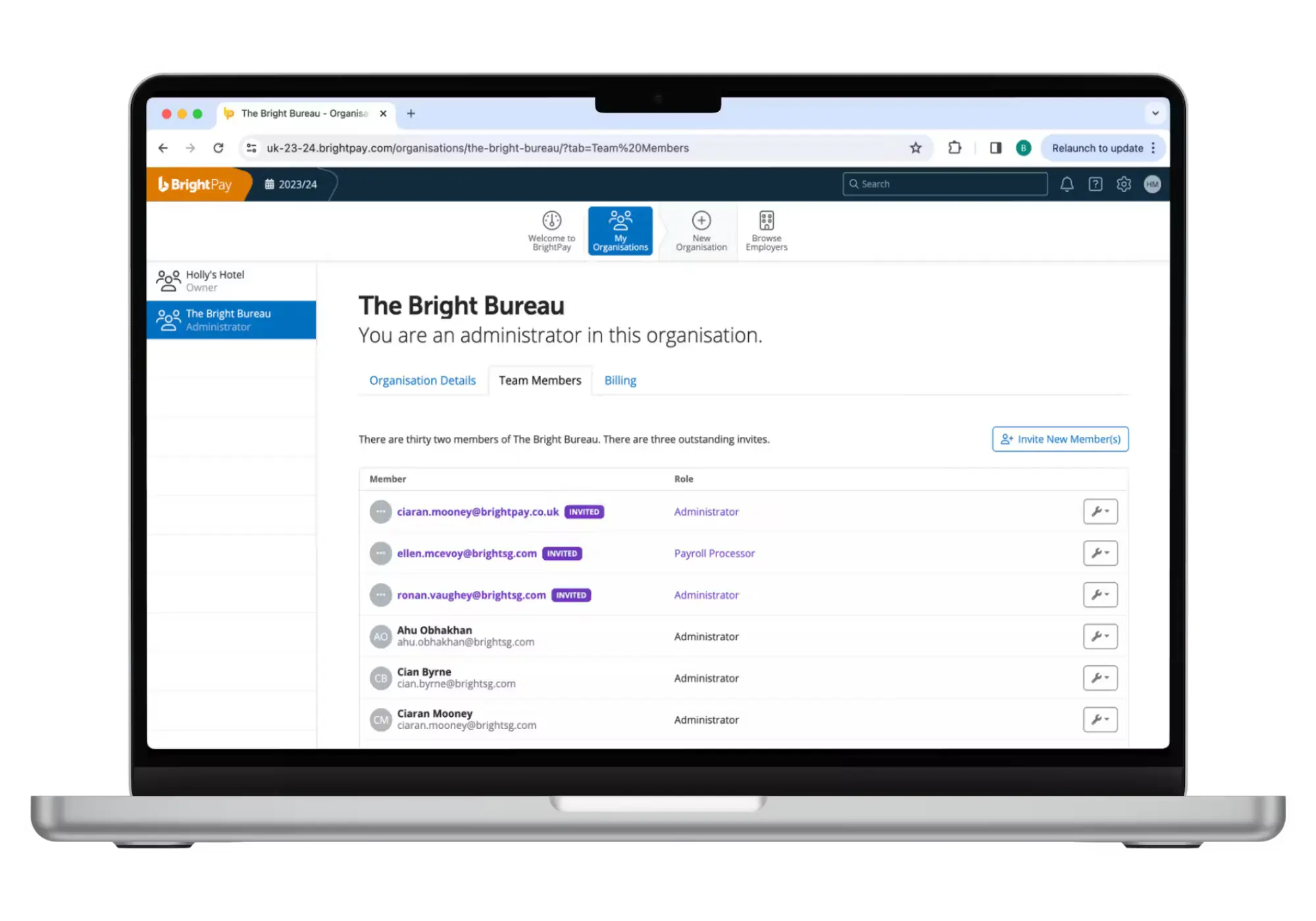Click the CB avatar of Cian Byrne
This screenshot has width=1316, height=921.
[380, 678]
